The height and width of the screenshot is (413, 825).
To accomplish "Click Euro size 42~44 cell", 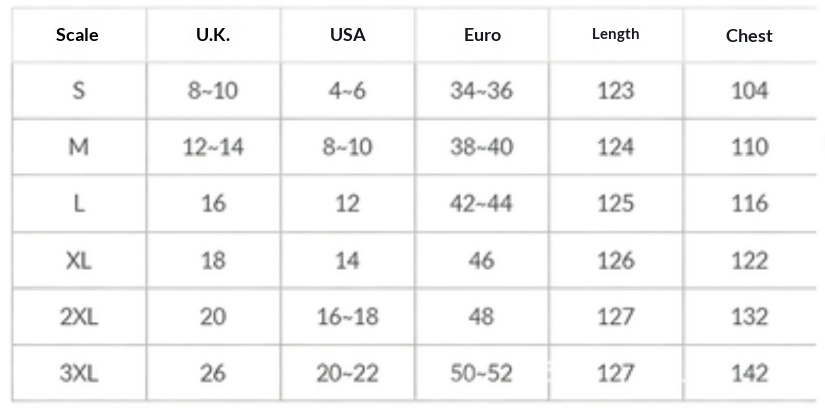I will click(x=481, y=204).
